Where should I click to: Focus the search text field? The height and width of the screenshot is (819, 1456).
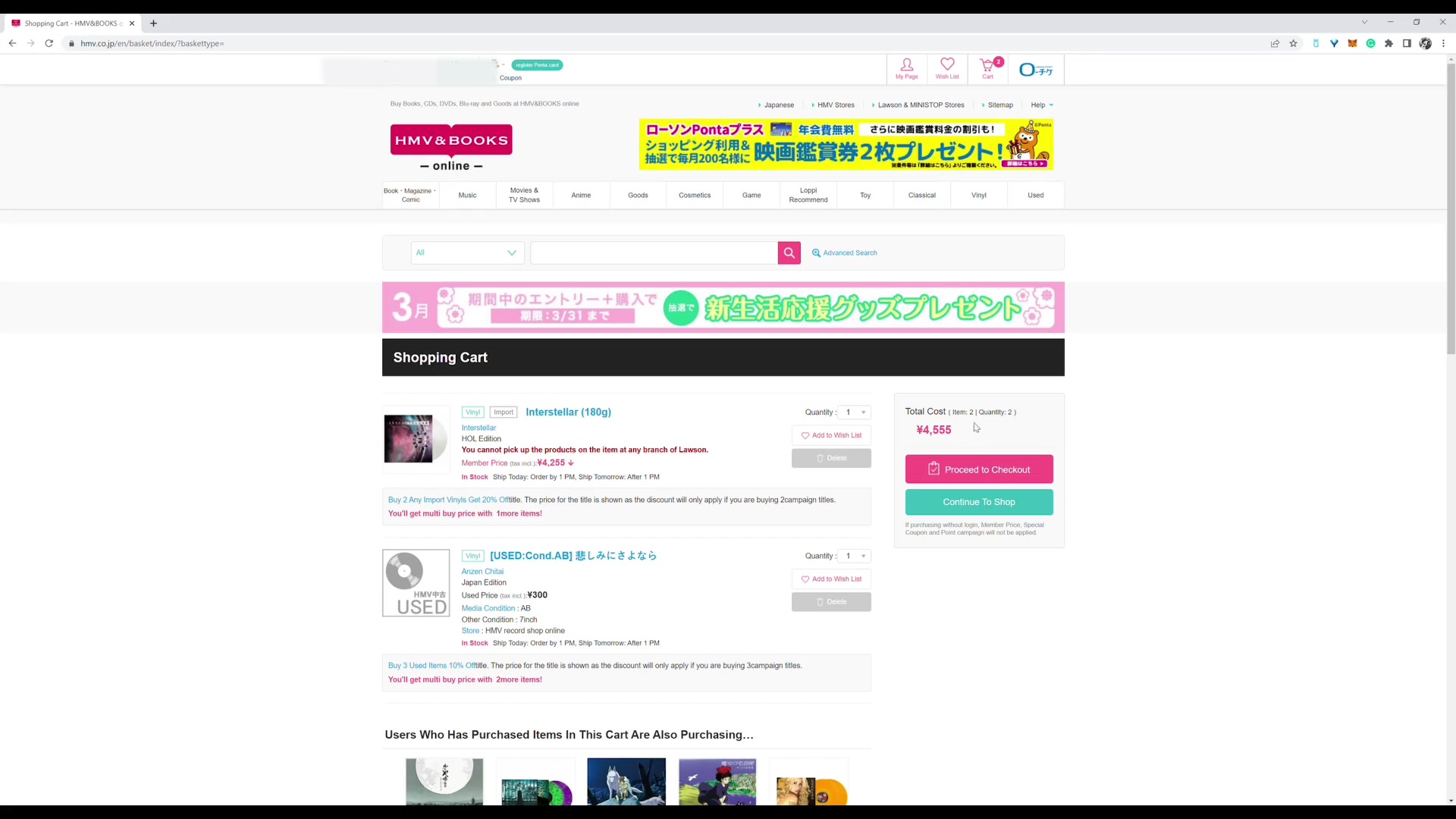point(654,253)
